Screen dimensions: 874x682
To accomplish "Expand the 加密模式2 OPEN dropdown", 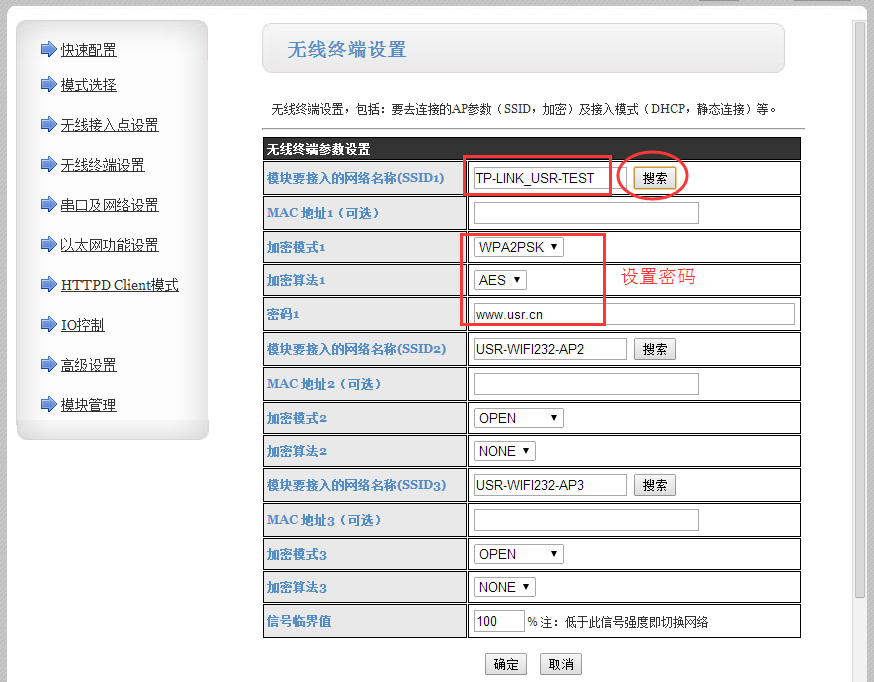I will [519, 417].
